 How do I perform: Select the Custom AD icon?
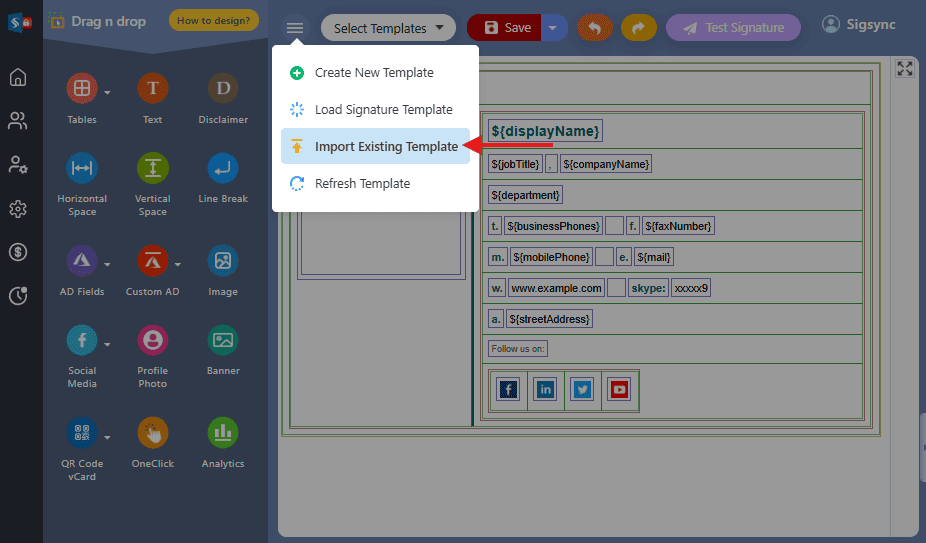[x=152, y=261]
